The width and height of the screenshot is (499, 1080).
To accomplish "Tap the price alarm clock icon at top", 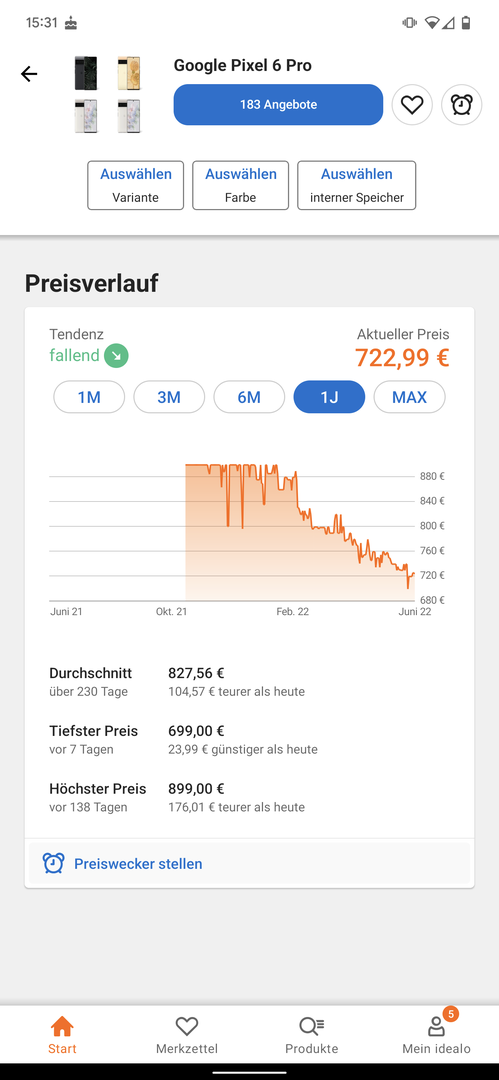I will click(462, 105).
